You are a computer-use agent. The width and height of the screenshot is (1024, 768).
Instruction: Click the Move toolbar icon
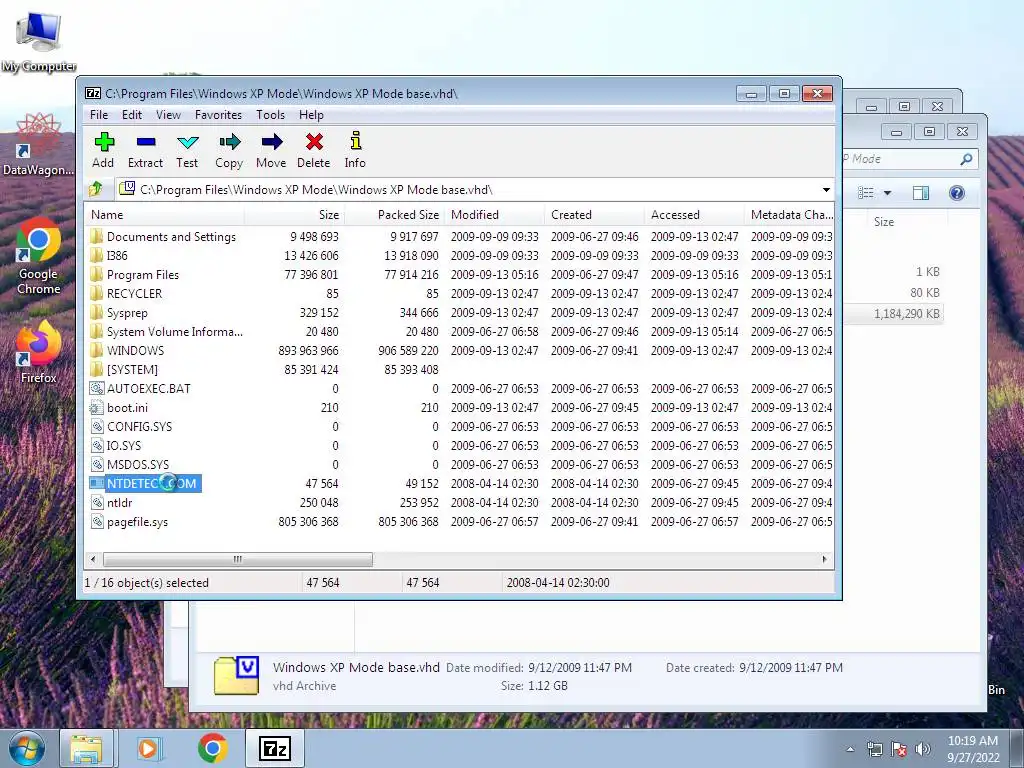coord(271,150)
